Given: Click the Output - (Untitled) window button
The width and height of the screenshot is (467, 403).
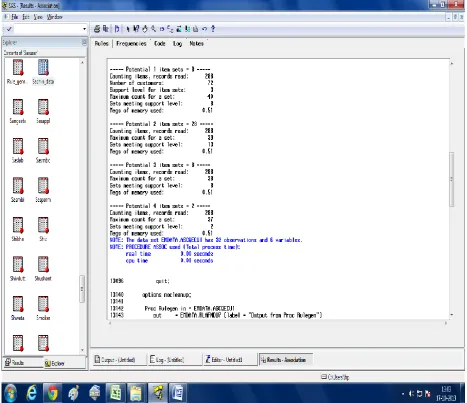Looking at the screenshot, I should click(x=119, y=360).
